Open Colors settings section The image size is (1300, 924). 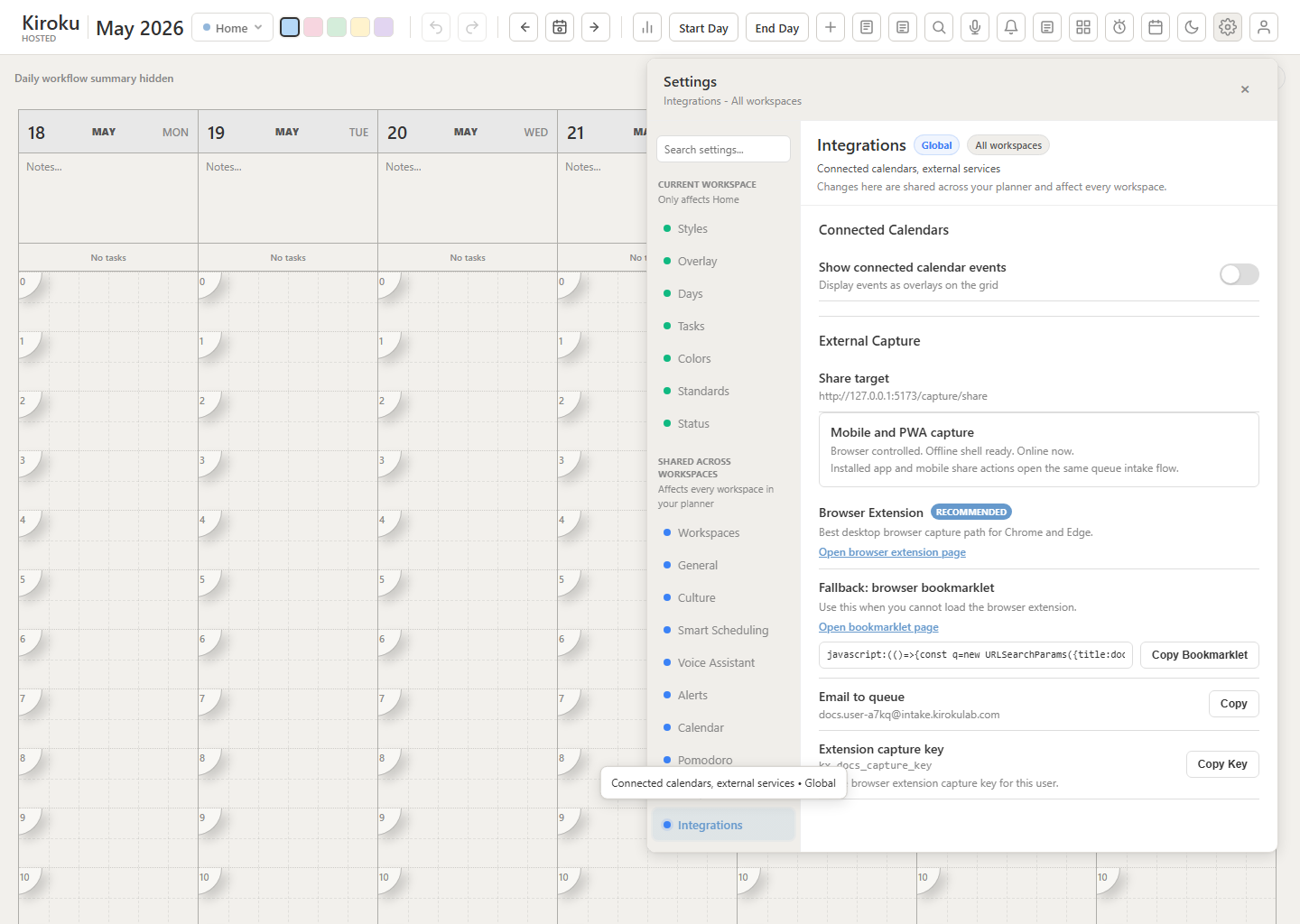pos(724,359)
